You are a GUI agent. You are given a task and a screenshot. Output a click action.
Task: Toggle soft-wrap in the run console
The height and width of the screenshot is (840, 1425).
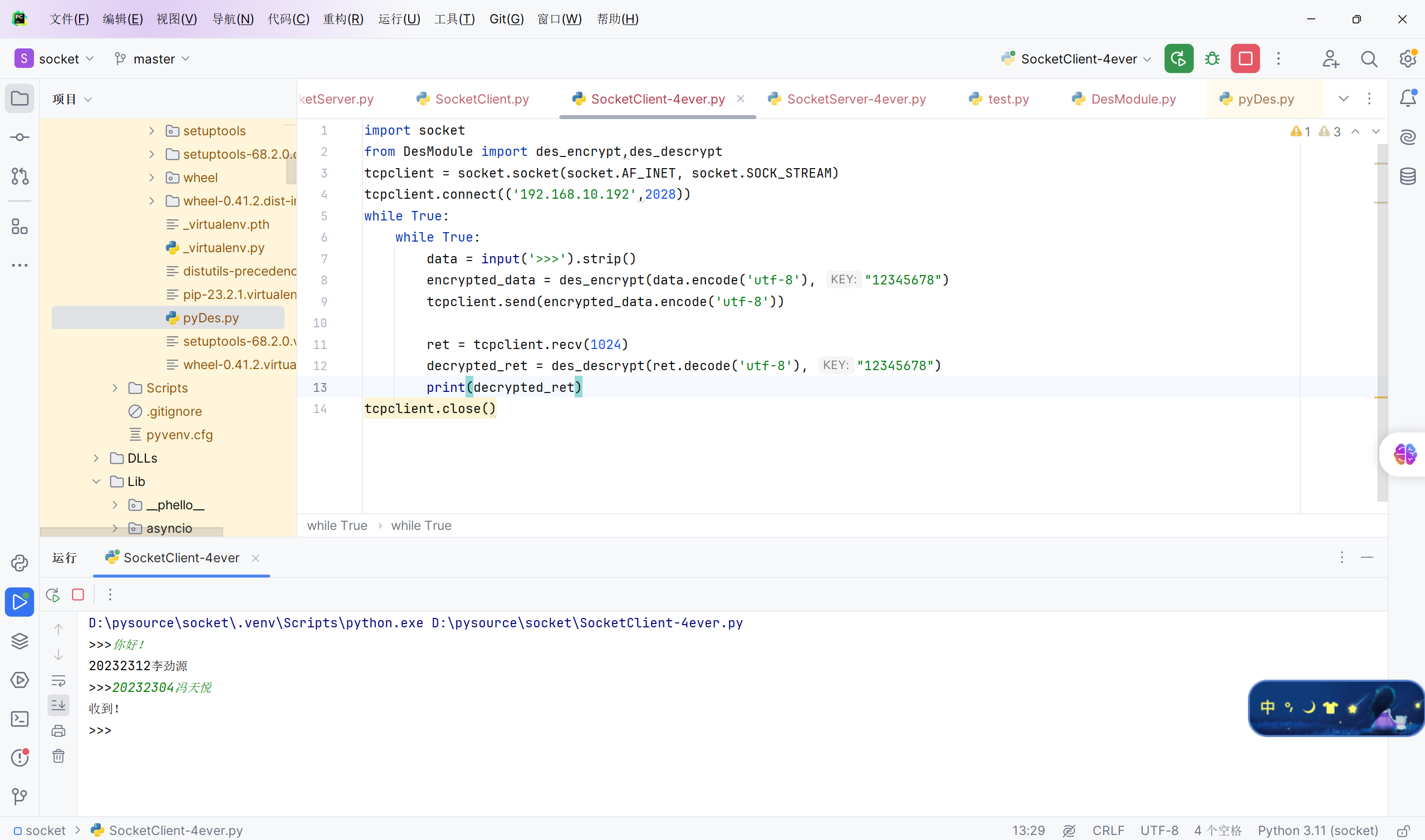click(58, 680)
